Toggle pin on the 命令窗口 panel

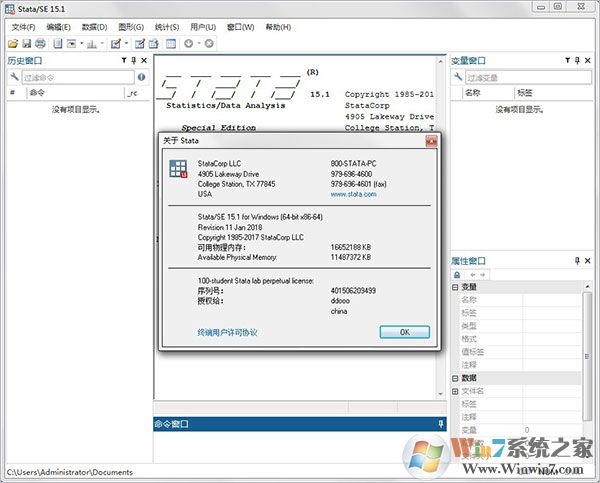coord(440,424)
